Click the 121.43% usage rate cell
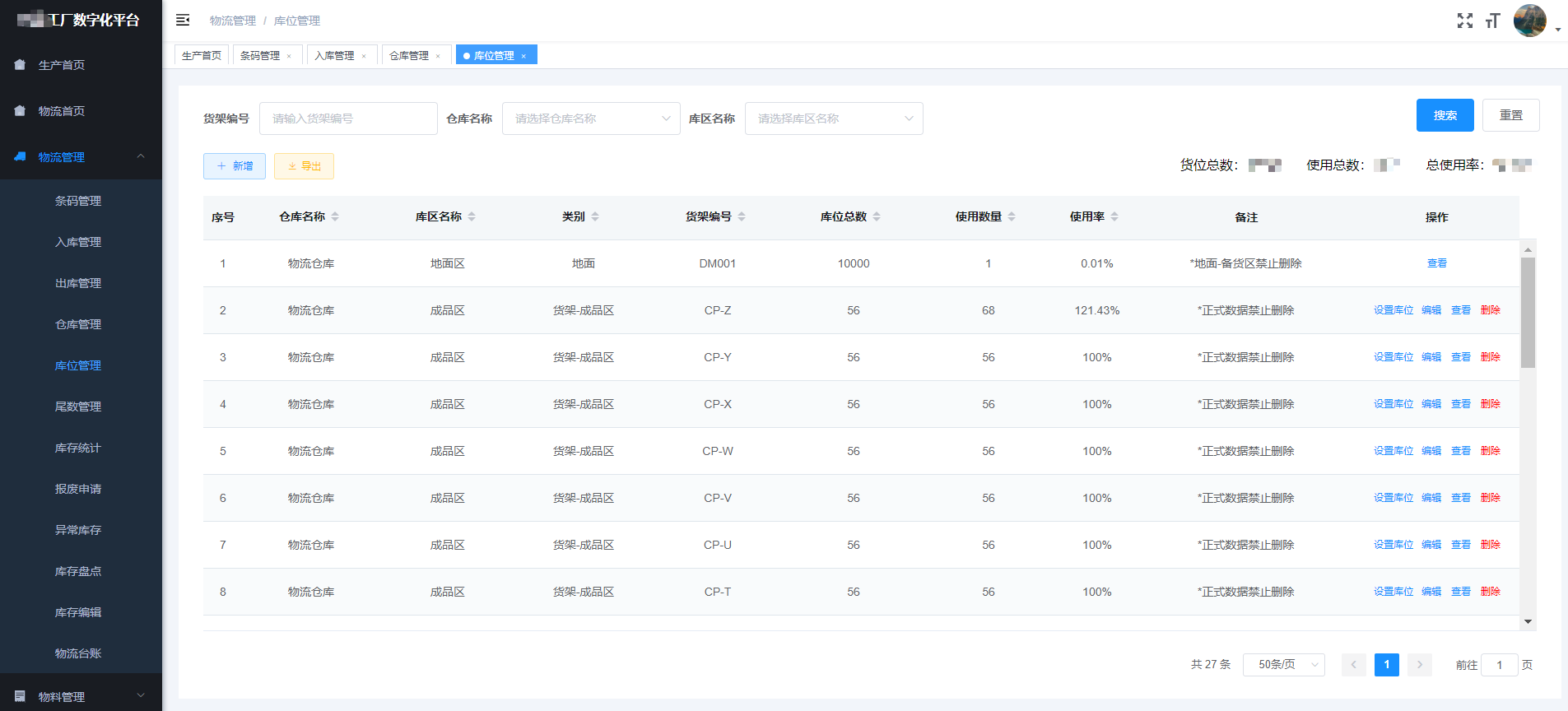This screenshot has height=711, width=1568. pyautogui.click(x=1097, y=310)
